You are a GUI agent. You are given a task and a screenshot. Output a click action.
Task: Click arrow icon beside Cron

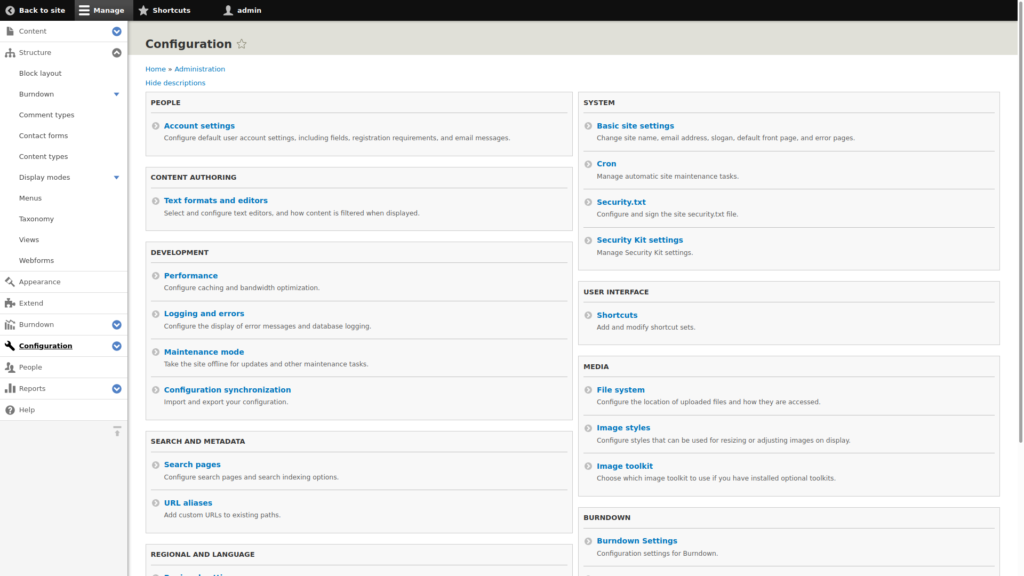coord(588,164)
